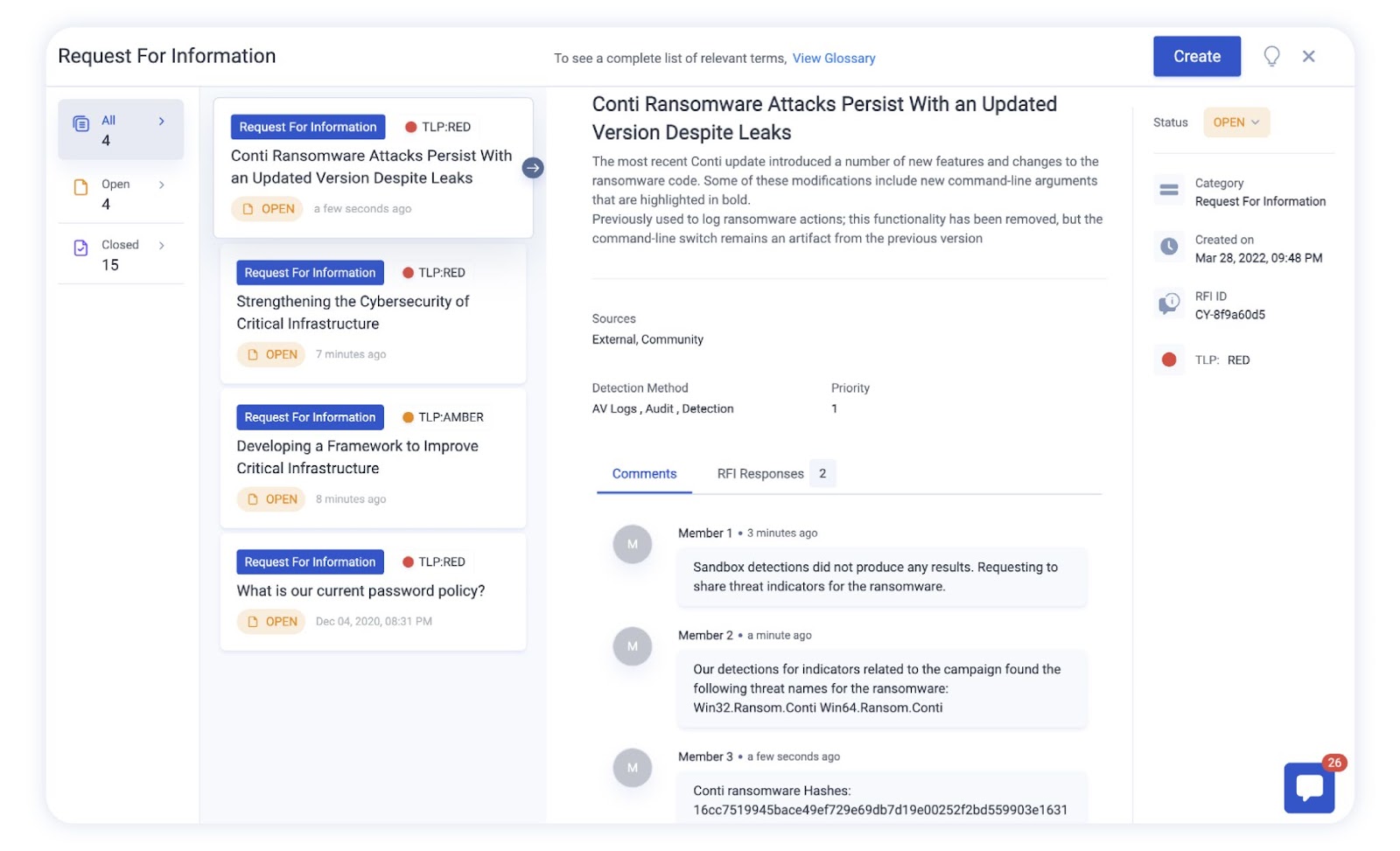
Task: Click Member 2 avatar
Action: pos(633,646)
